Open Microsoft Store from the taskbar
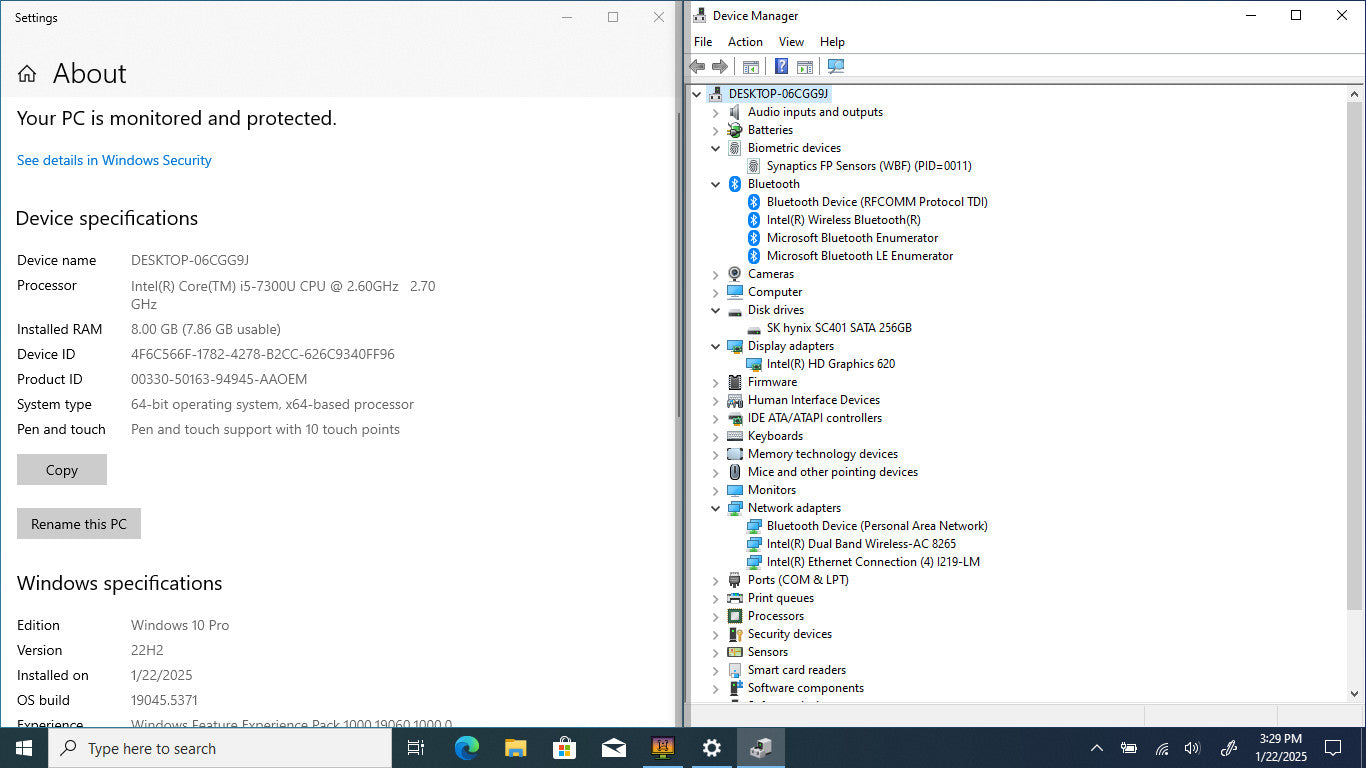The image size is (1366, 768). pos(564,748)
